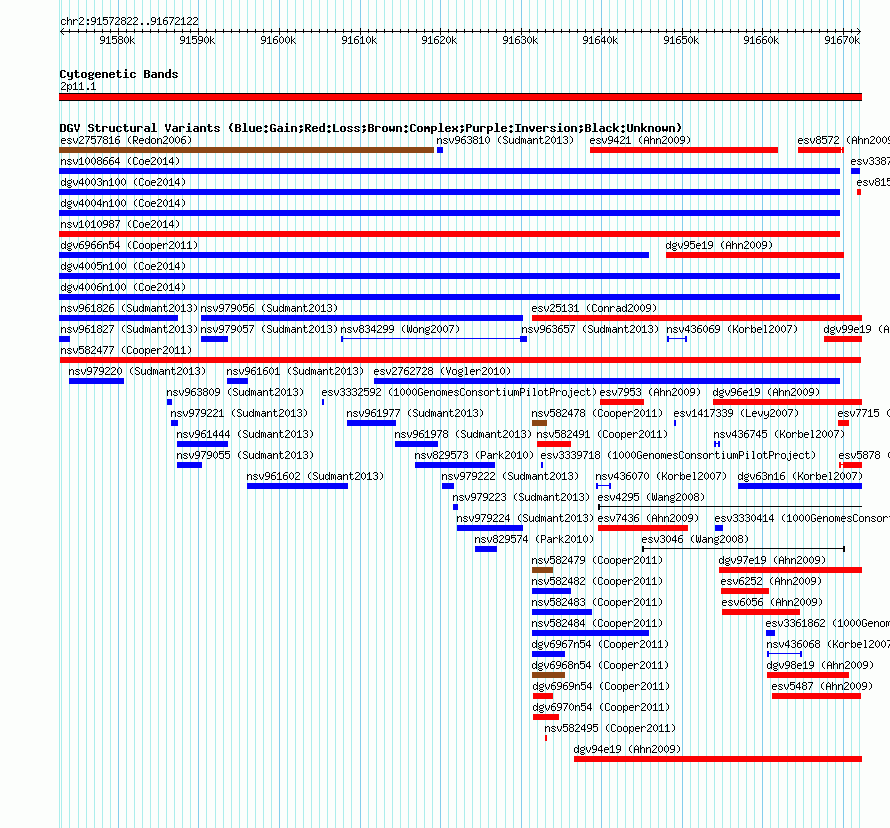Select the dgv63n16 (Korbel2007) label
890x828 pixels.
coord(800,476)
